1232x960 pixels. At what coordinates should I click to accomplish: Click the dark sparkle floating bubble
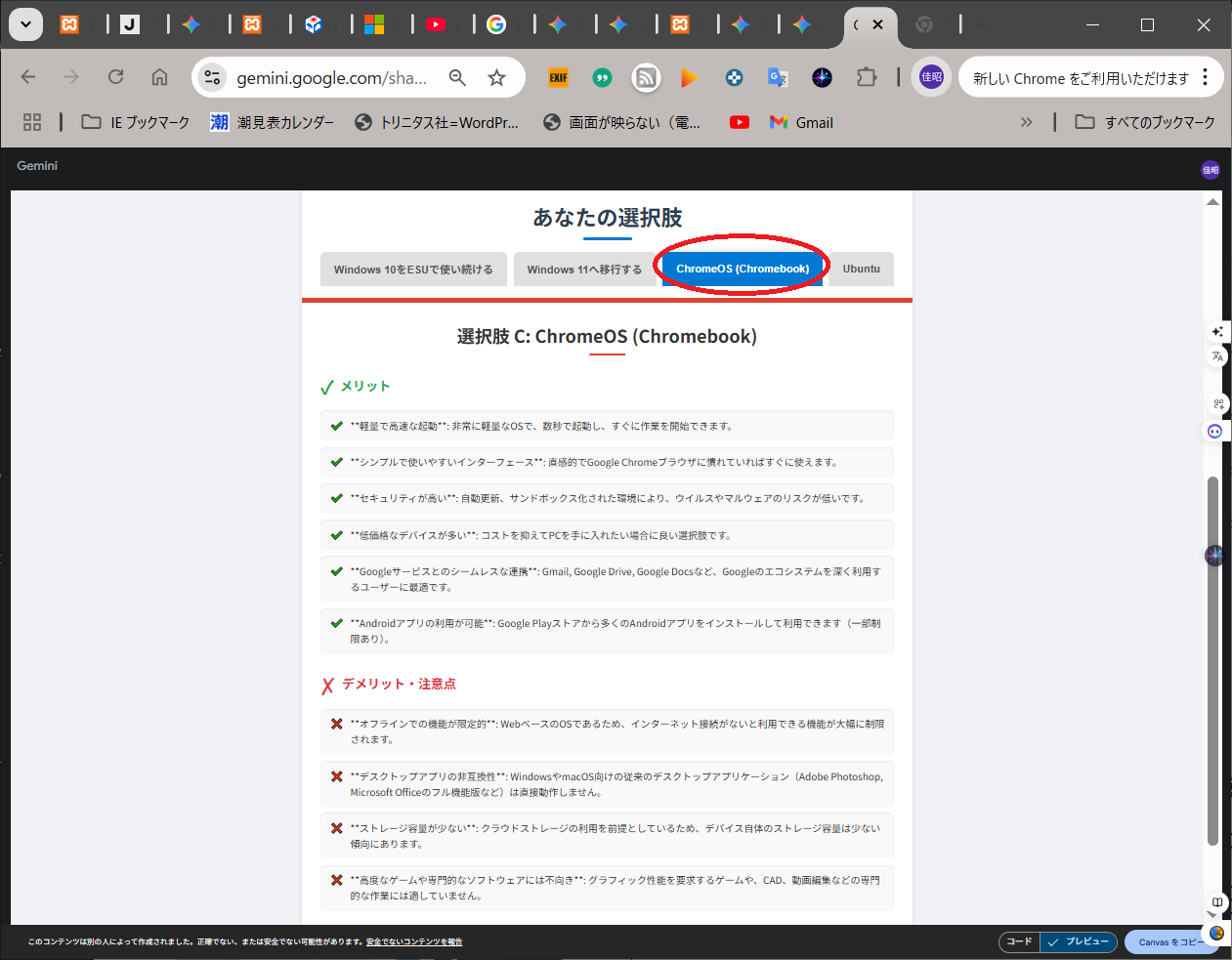(1214, 555)
